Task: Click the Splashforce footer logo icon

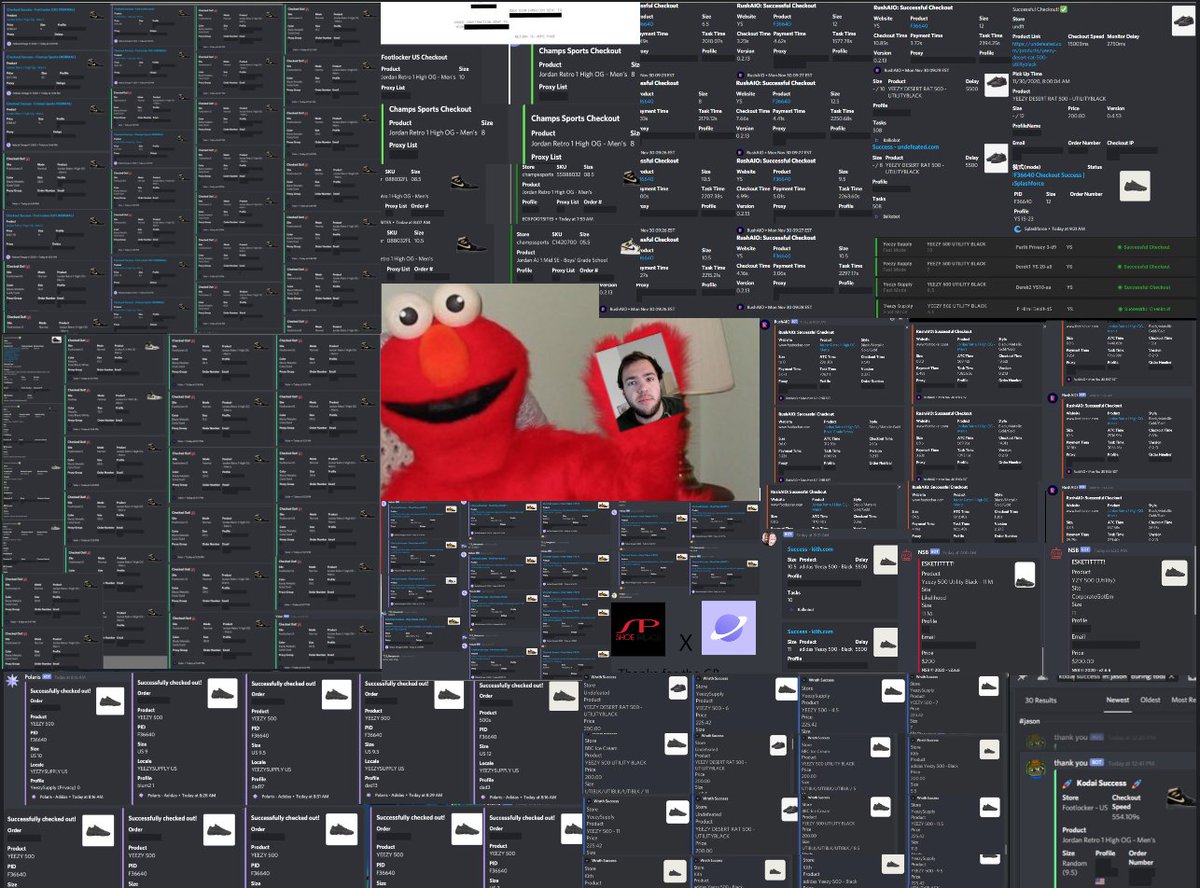Action: tap(1017, 228)
